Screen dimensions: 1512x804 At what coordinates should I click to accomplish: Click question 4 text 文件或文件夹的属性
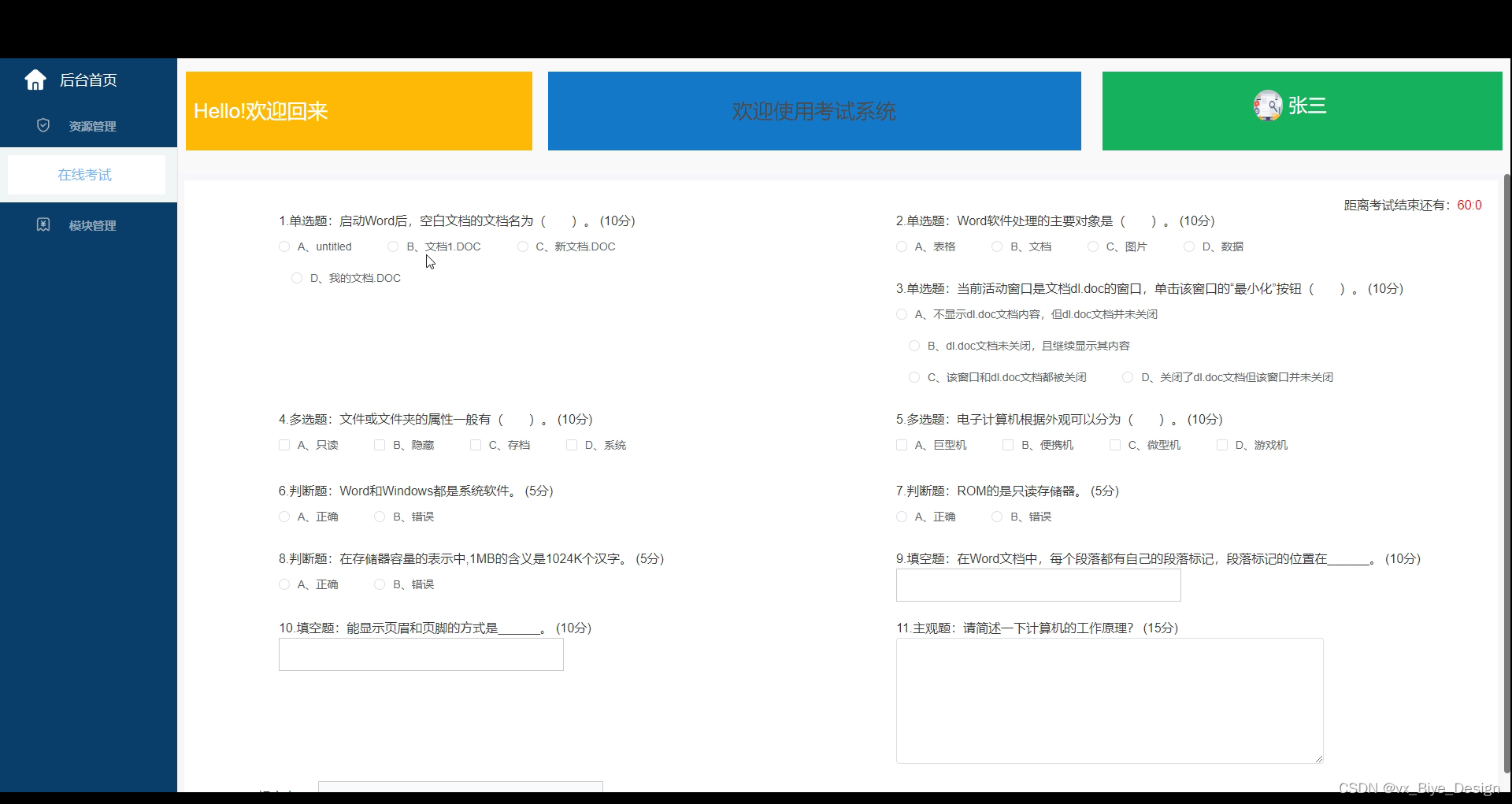435,420
